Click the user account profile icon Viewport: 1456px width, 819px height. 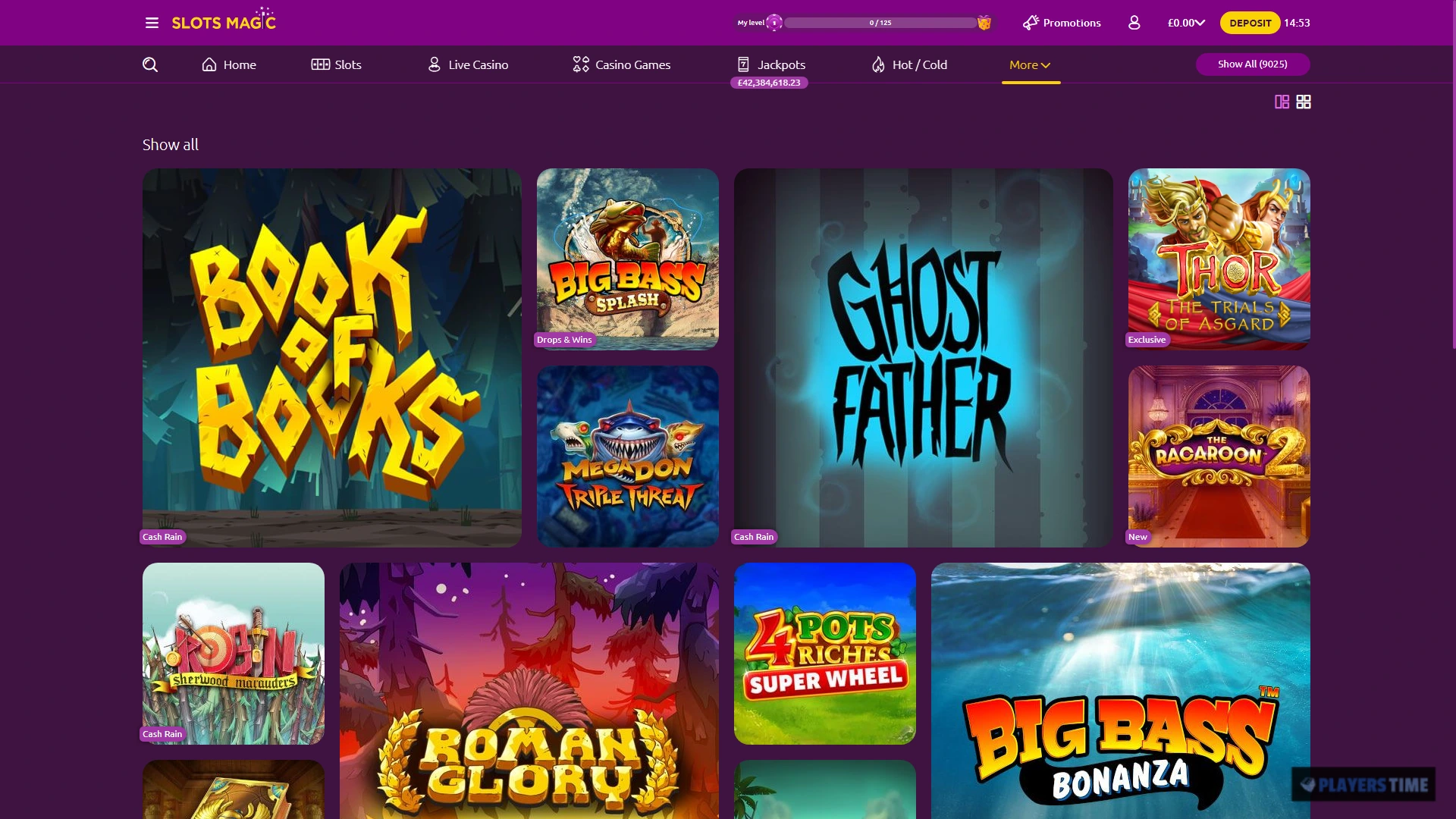(1134, 23)
